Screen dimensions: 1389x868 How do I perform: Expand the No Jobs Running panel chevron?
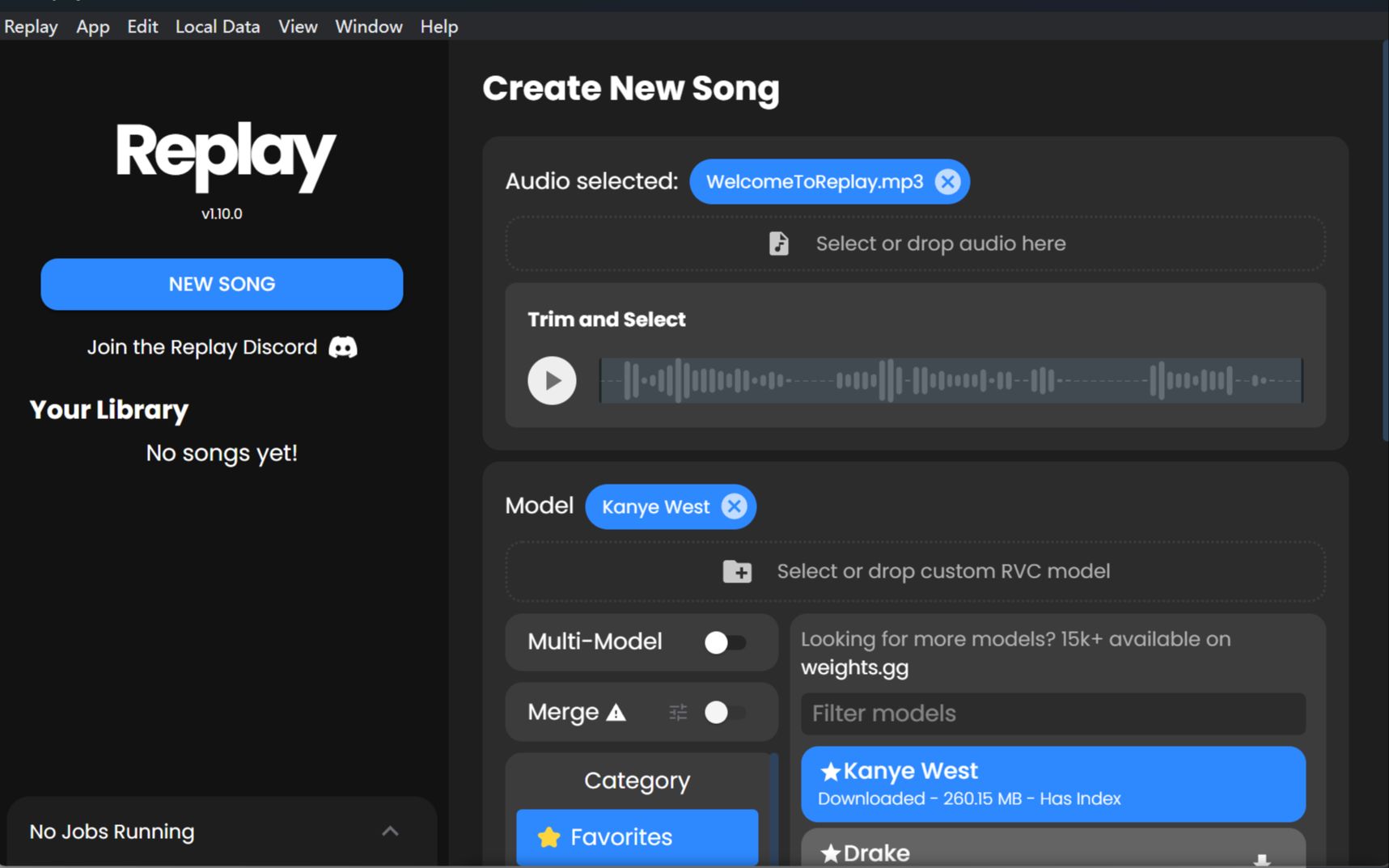point(390,832)
